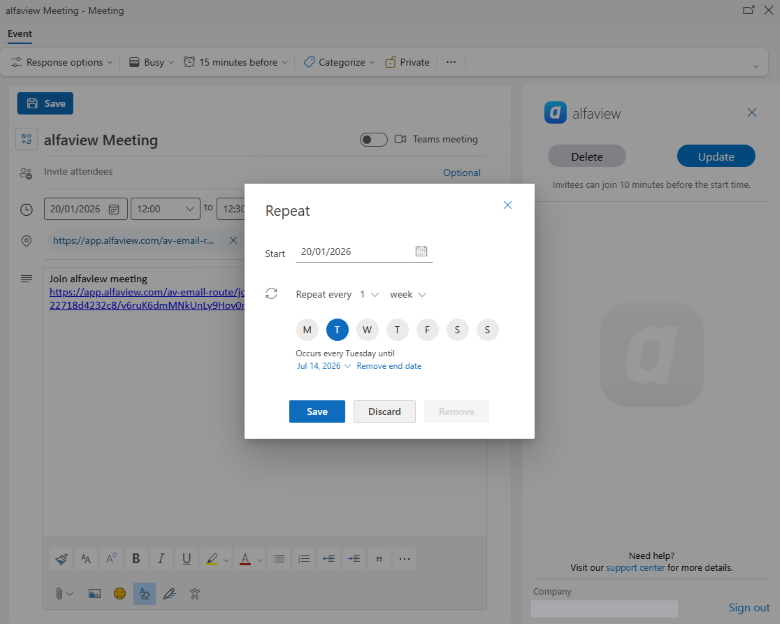Screen dimensions: 780x624
Task: Open the calendar picker in Repeat dialog
Action: [421, 251]
